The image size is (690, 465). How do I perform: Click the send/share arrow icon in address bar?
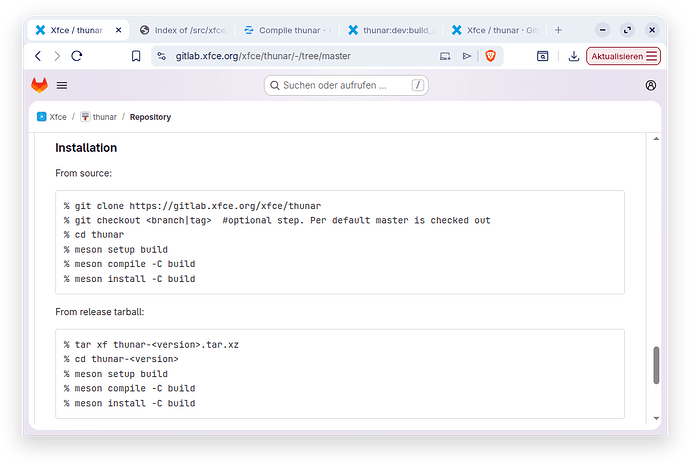[x=466, y=56]
